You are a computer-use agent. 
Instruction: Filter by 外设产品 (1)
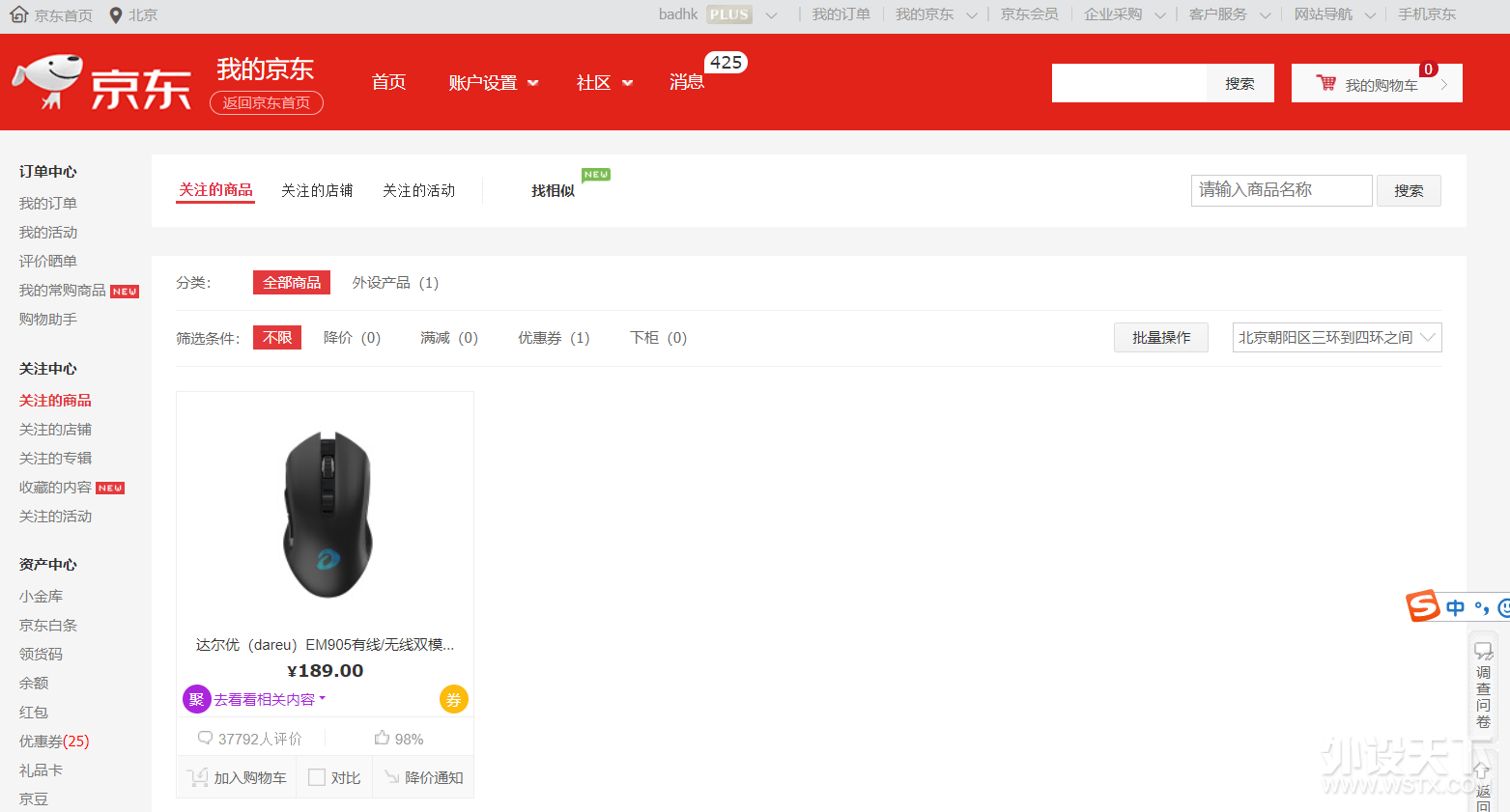point(395,282)
